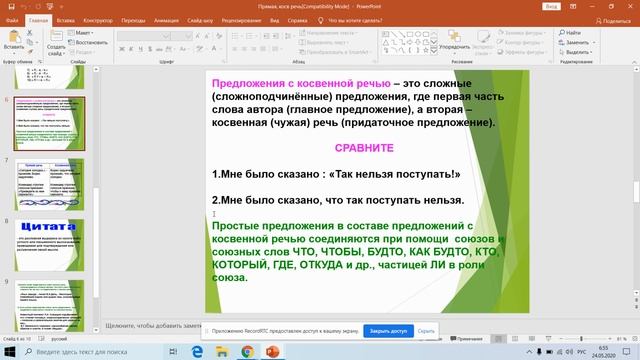Switch to the Вставка tab

pyautogui.click(x=65, y=20)
